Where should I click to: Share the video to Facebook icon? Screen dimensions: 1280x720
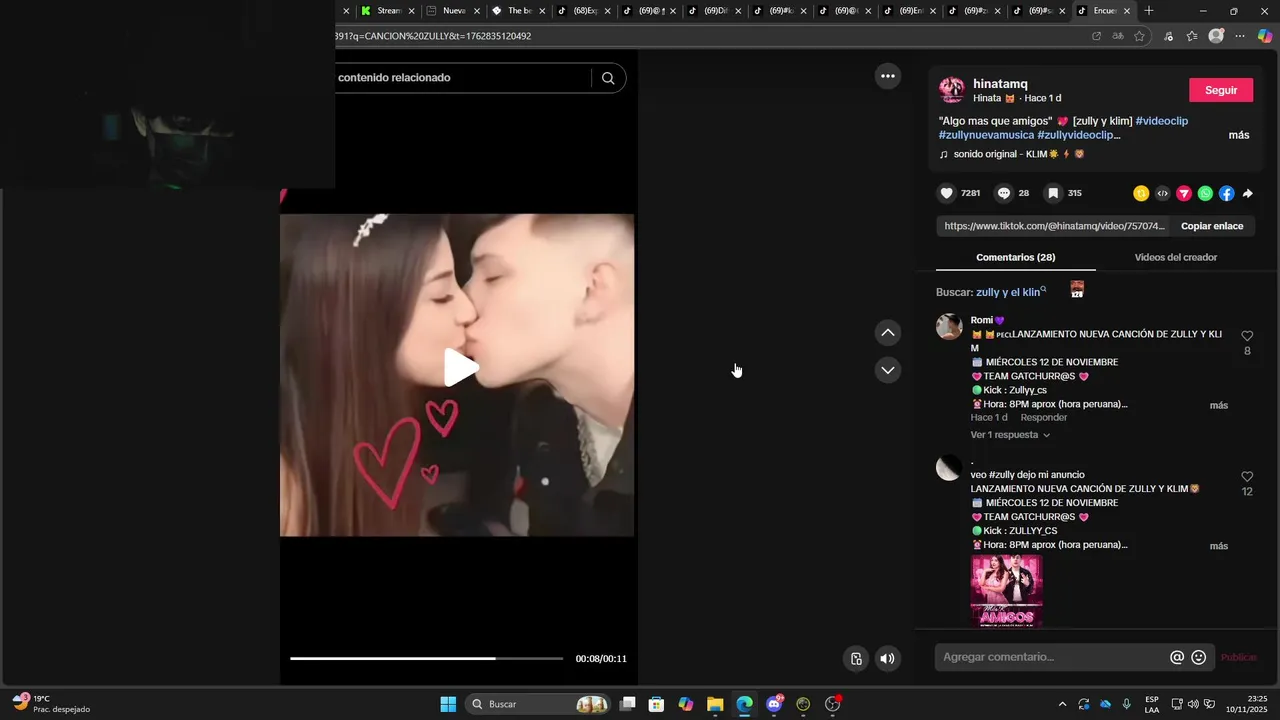1226,194
